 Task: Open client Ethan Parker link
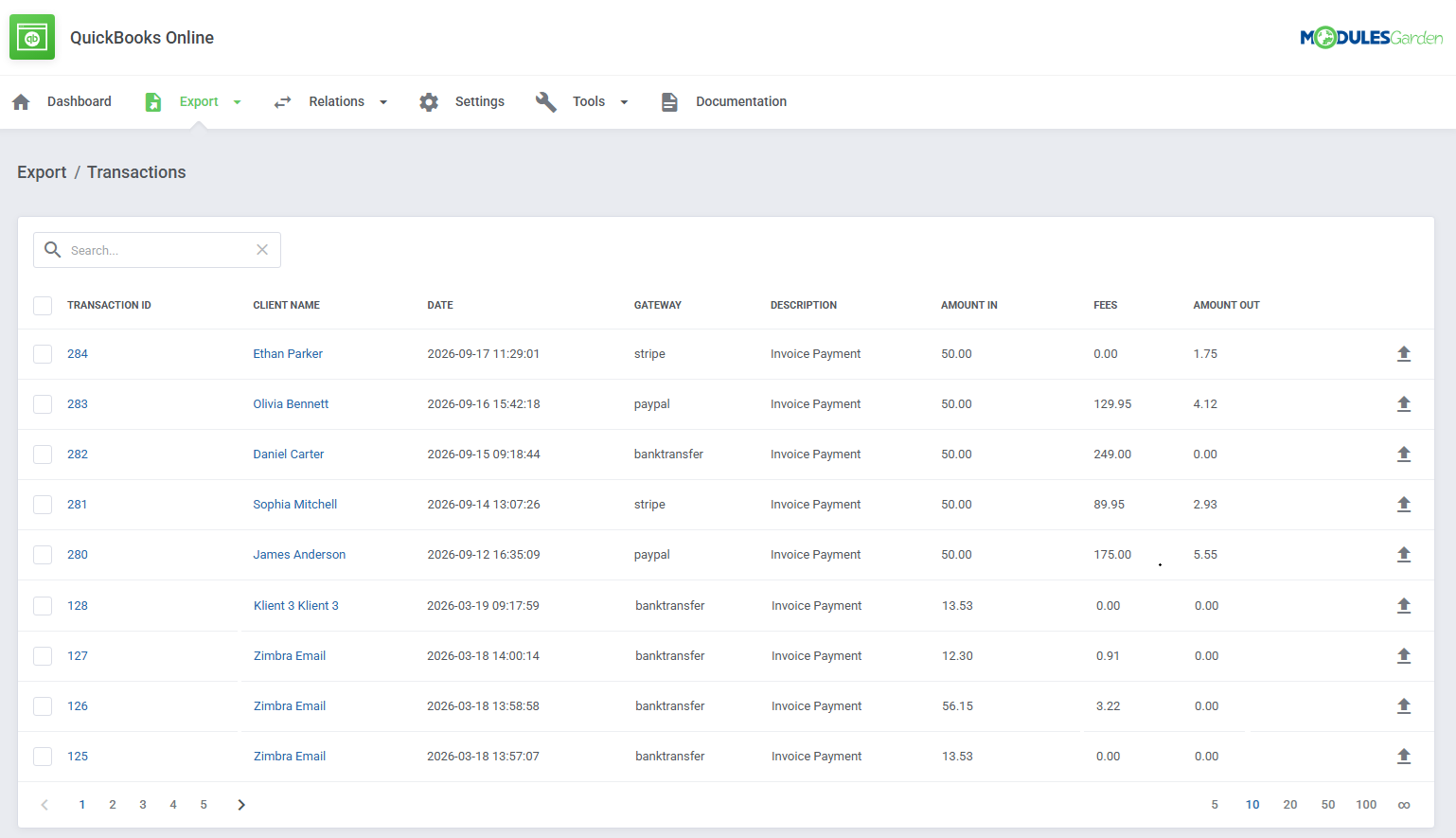288,354
